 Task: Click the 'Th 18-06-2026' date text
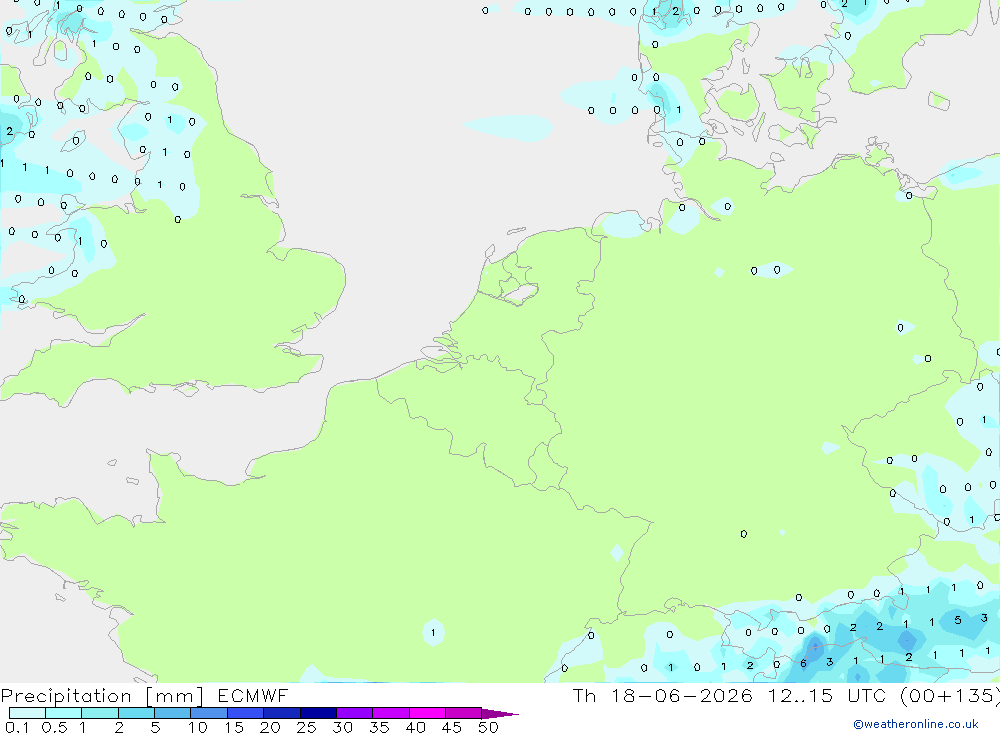tap(663, 695)
